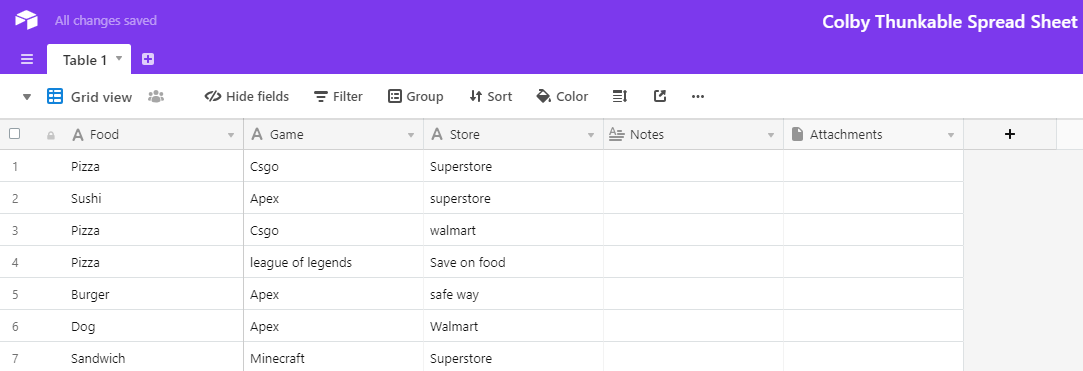Viewport: 1083px width, 371px height.
Task: Click the lock icon in header
Action: point(51,135)
